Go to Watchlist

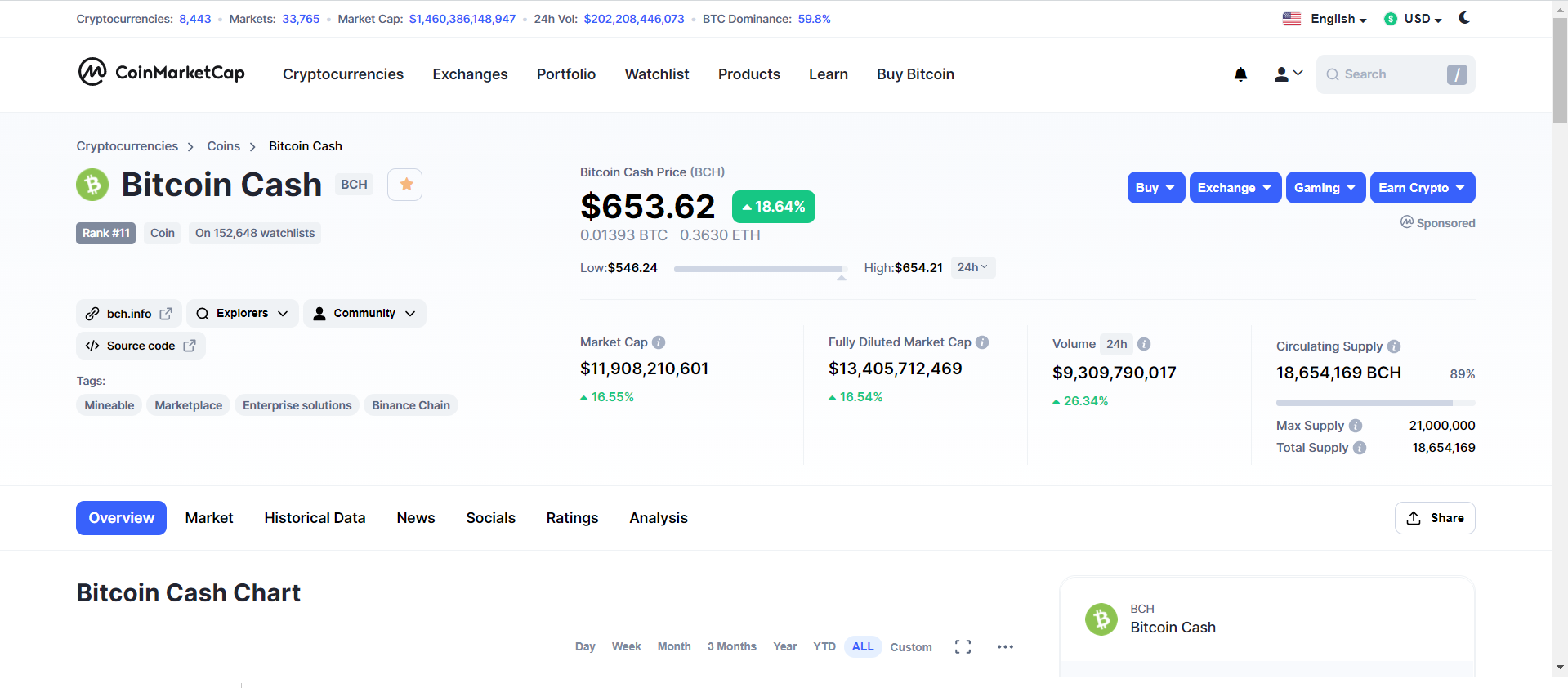657,74
